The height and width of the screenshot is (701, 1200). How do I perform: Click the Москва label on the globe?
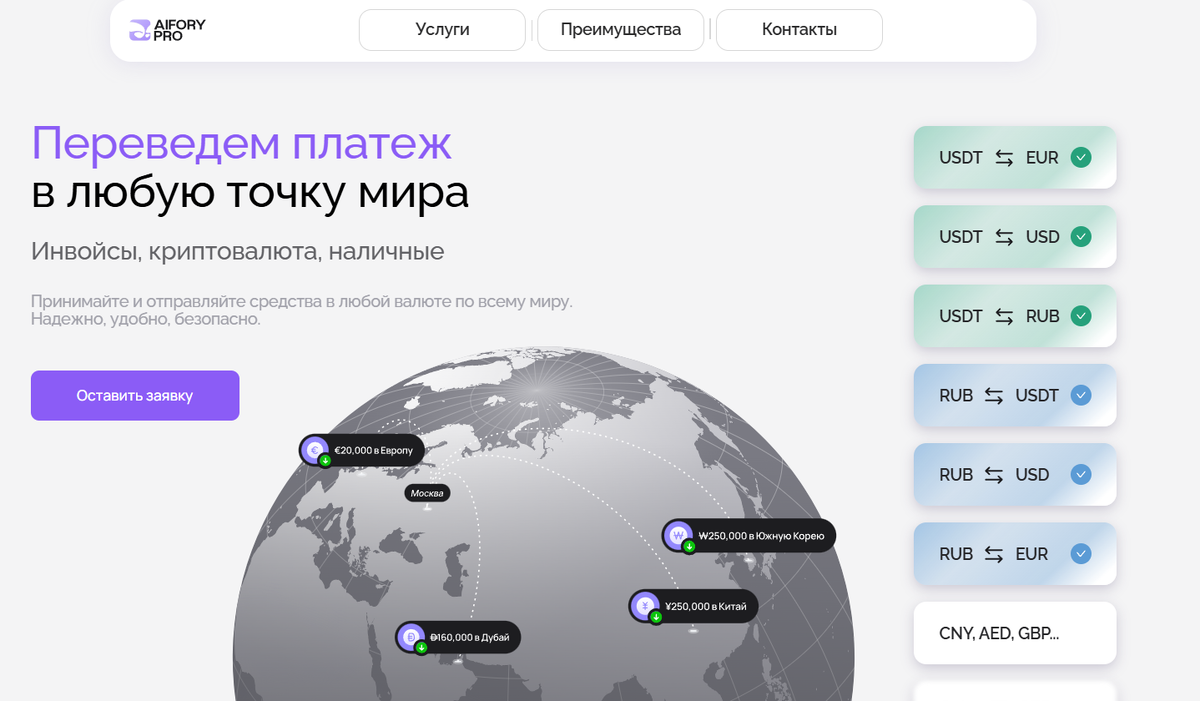[x=427, y=492]
